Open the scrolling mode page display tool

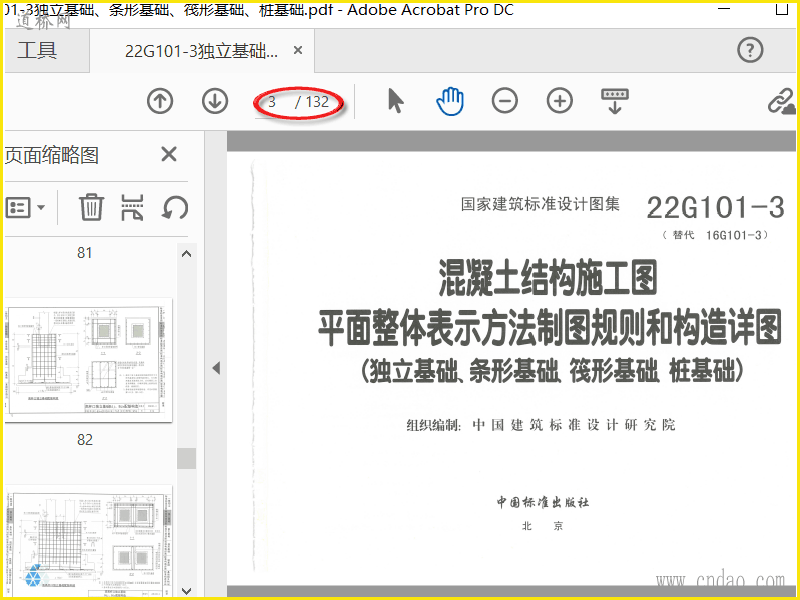(615, 101)
